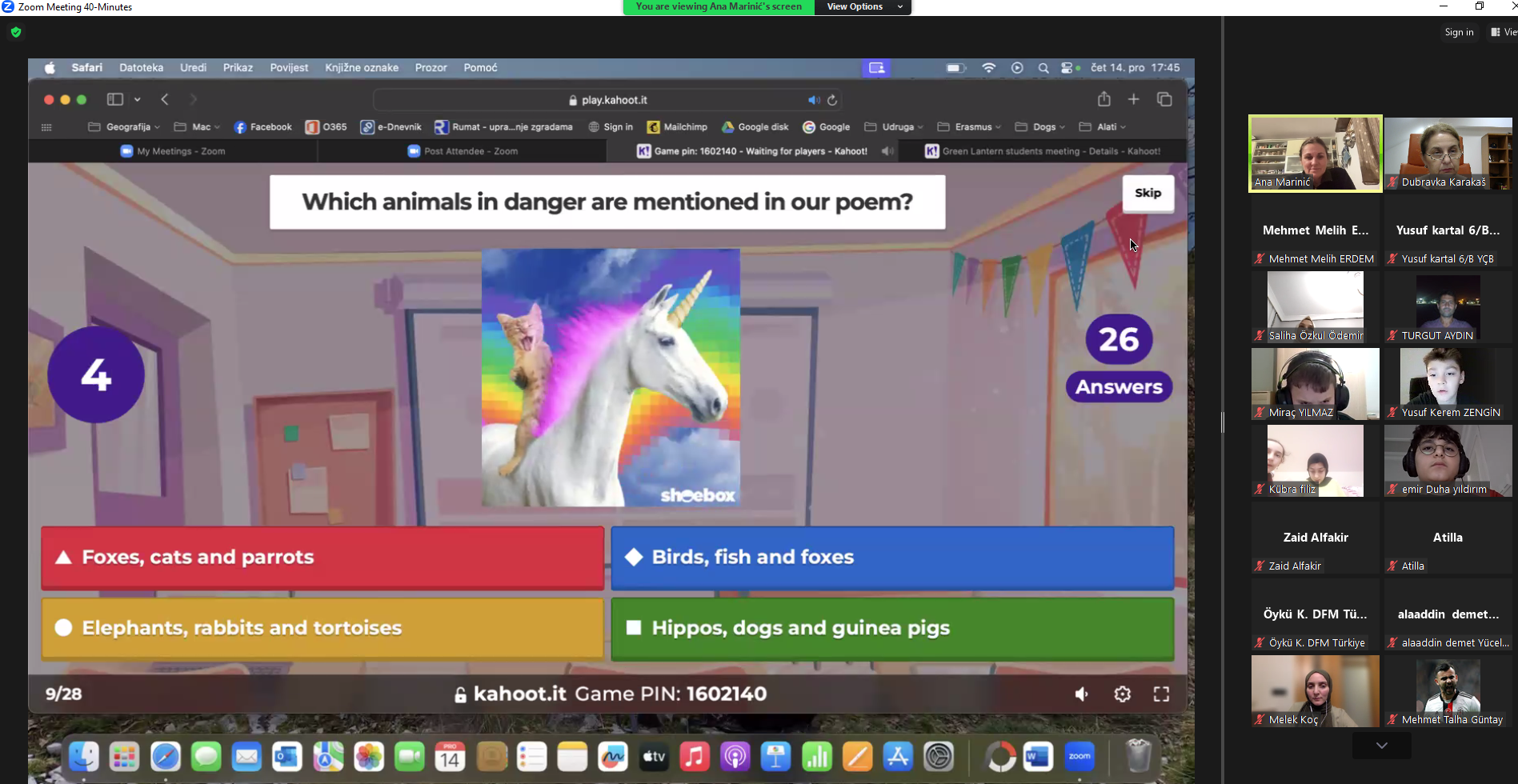Open Spotlight search in menu bar

point(1043,68)
